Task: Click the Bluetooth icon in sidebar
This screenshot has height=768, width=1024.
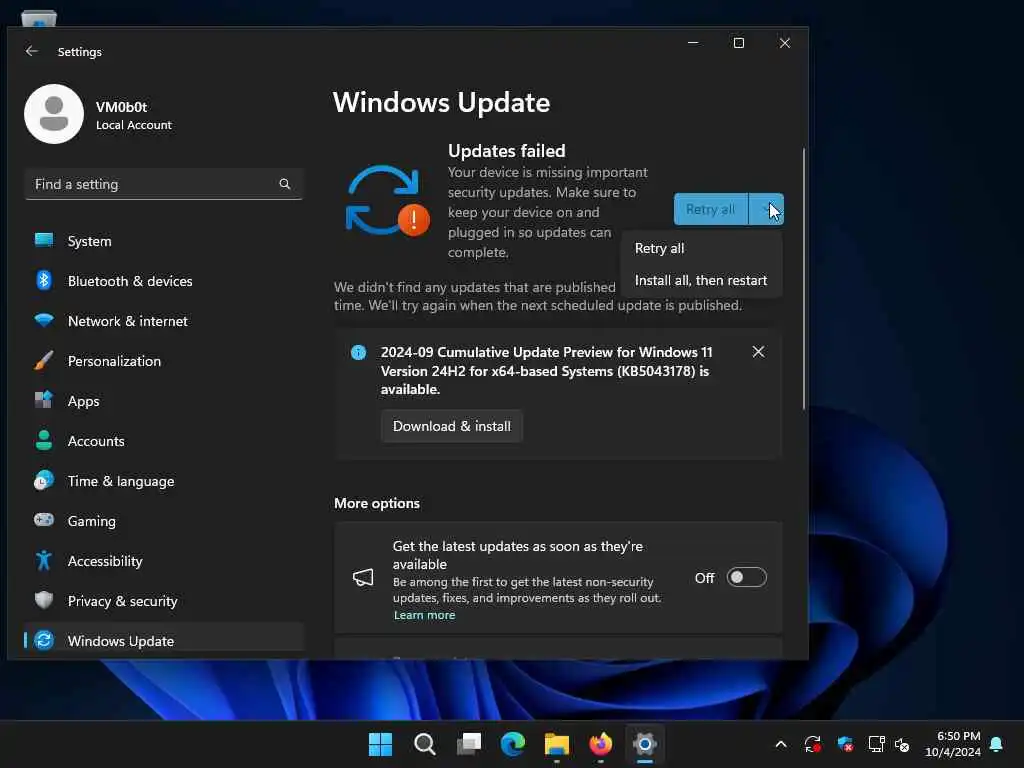Action: (44, 280)
